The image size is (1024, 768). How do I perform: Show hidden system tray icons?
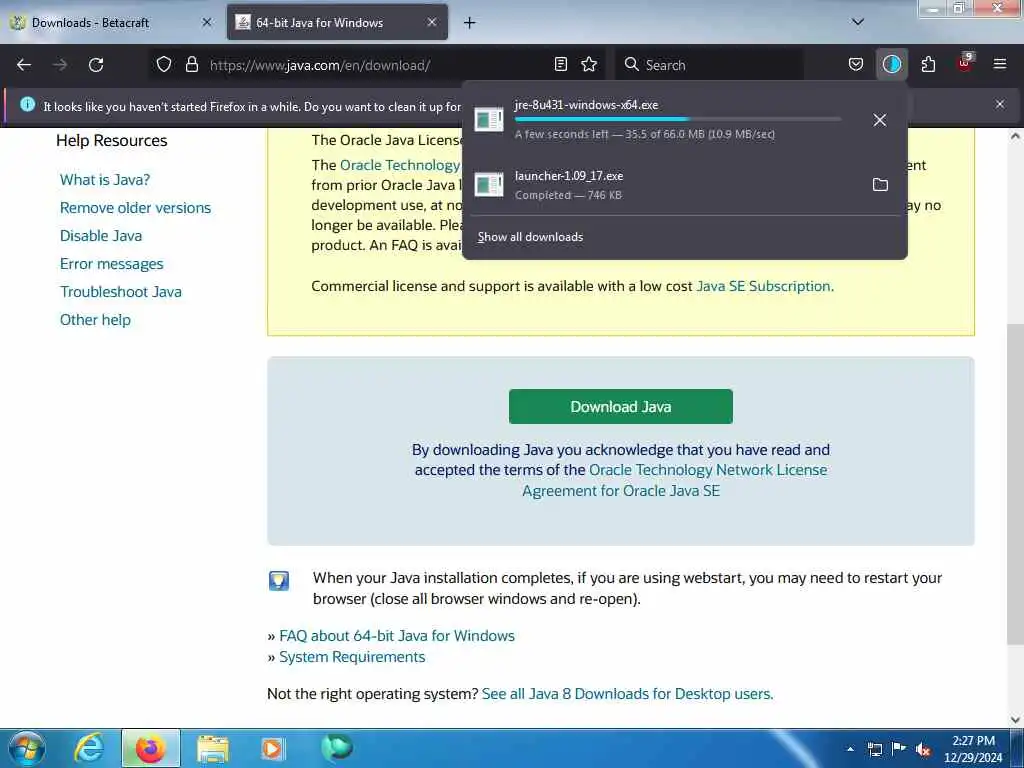(850, 749)
